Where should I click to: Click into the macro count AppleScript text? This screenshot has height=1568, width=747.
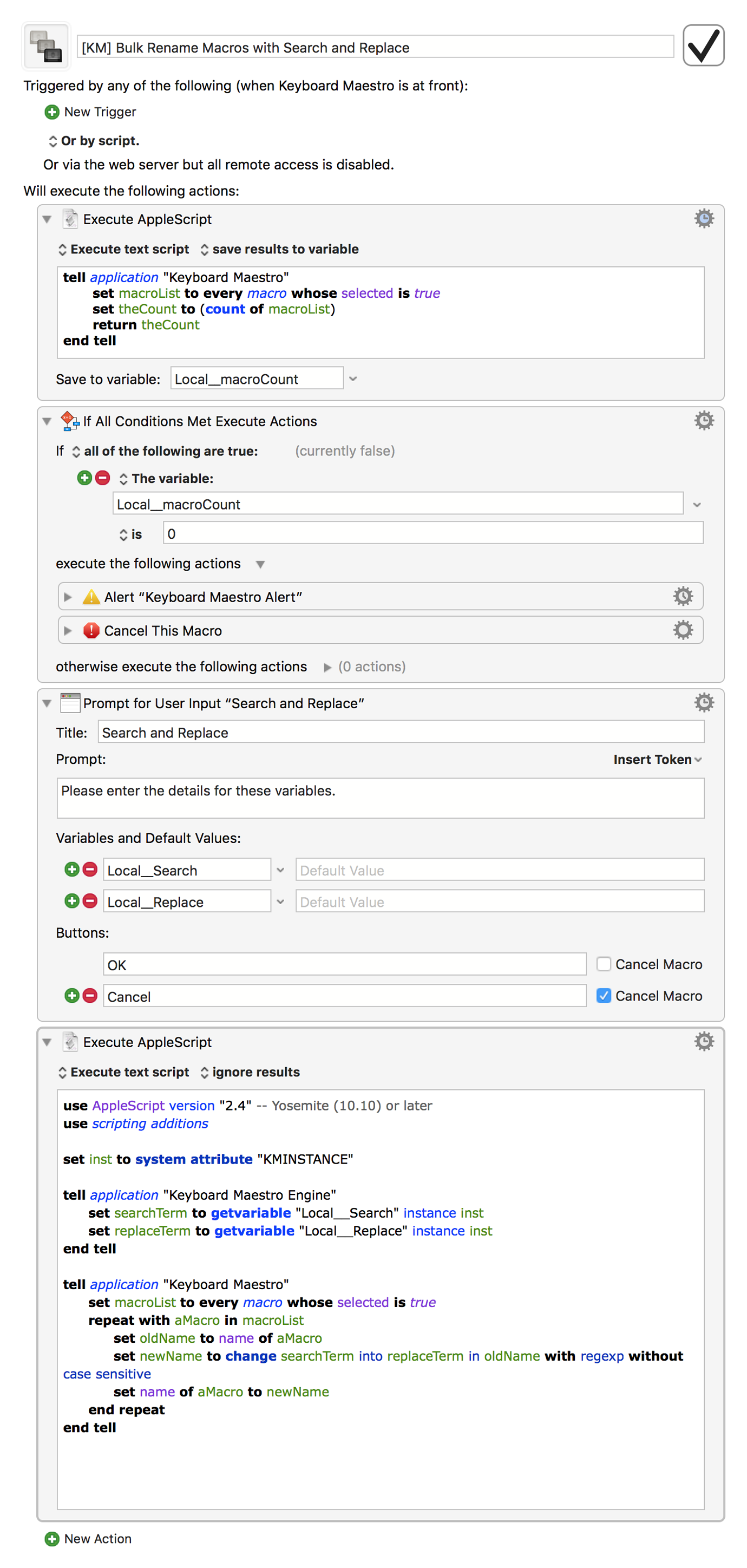(380, 312)
